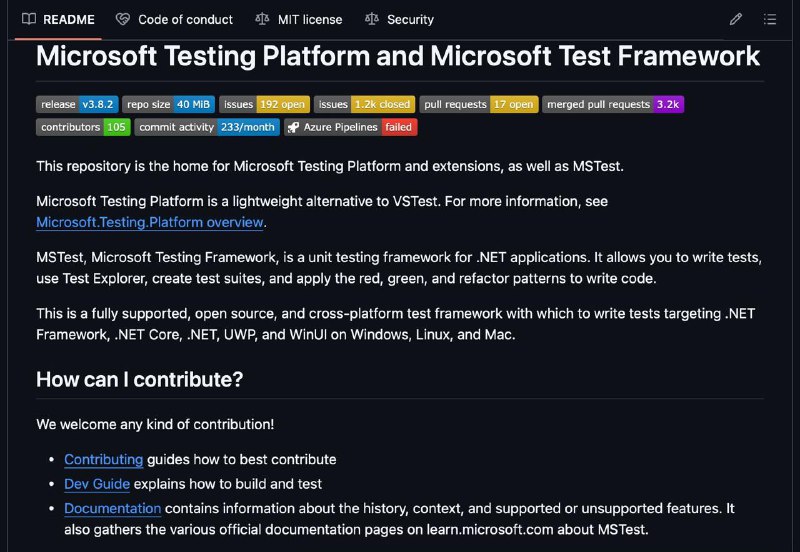Viewport: 800px width, 552px height.
Task: Open the pull requests 17 open badge
Action: pyautogui.click(x=479, y=105)
